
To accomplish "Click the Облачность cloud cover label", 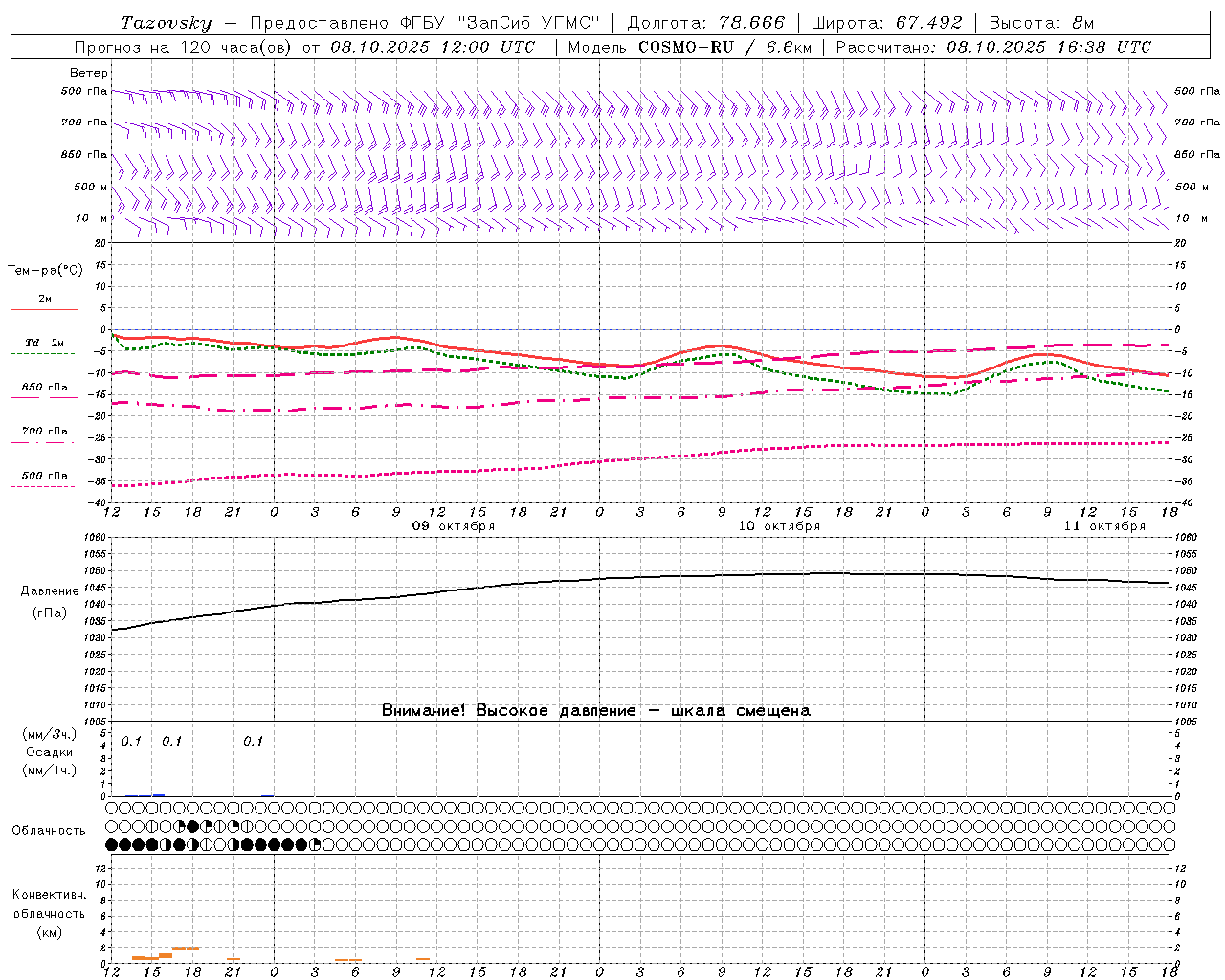I will [x=49, y=831].
